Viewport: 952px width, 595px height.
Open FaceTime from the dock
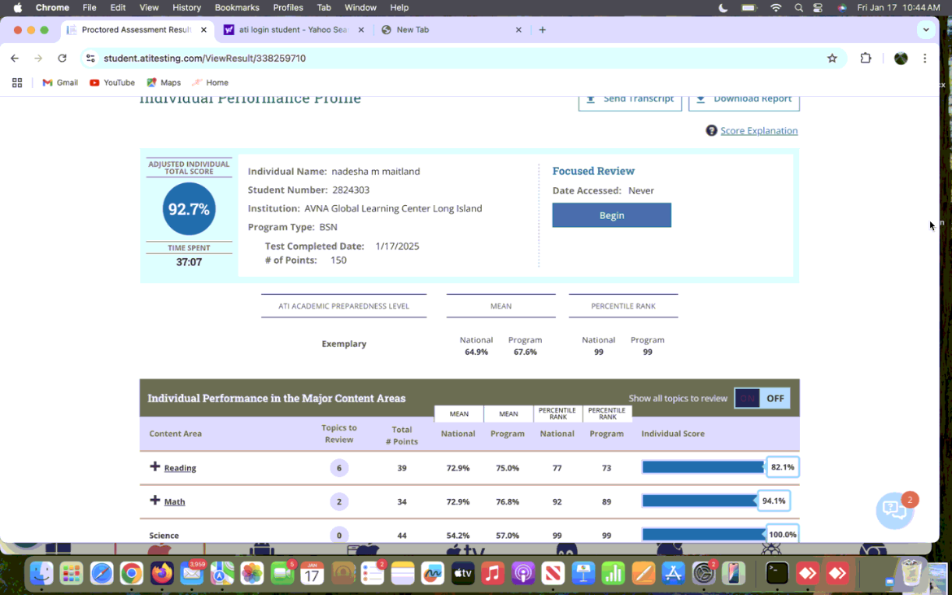[x=282, y=573]
